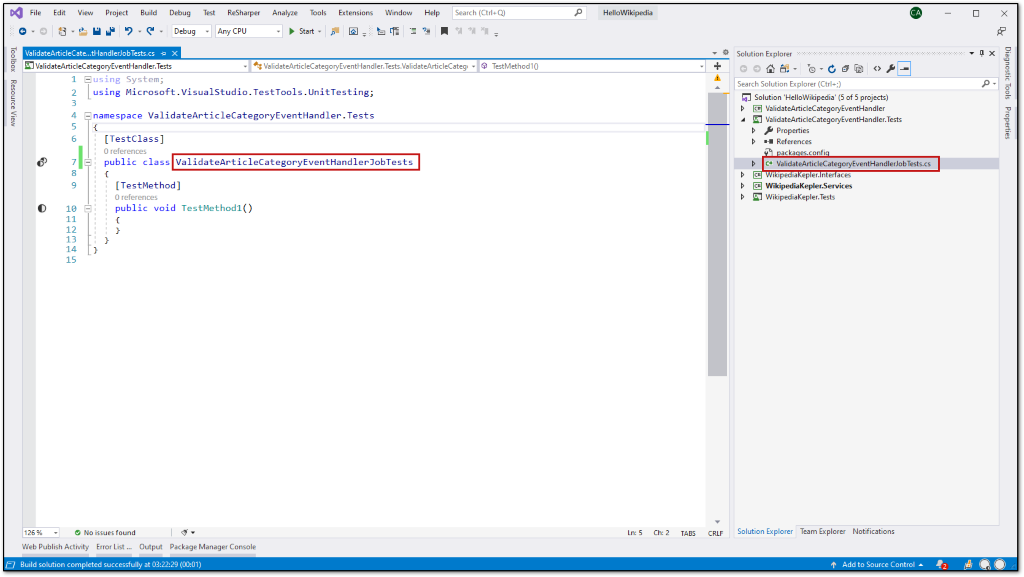Click the unit test status icon beside line 7
This screenshot has height=577, width=1024.
[42, 162]
